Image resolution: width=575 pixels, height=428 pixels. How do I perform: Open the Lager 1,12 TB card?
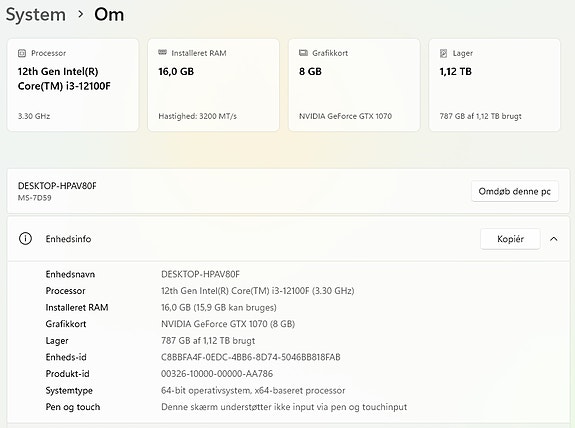click(495, 85)
